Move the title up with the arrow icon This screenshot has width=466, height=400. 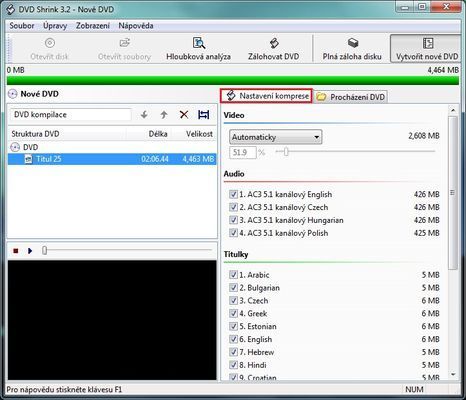164,115
